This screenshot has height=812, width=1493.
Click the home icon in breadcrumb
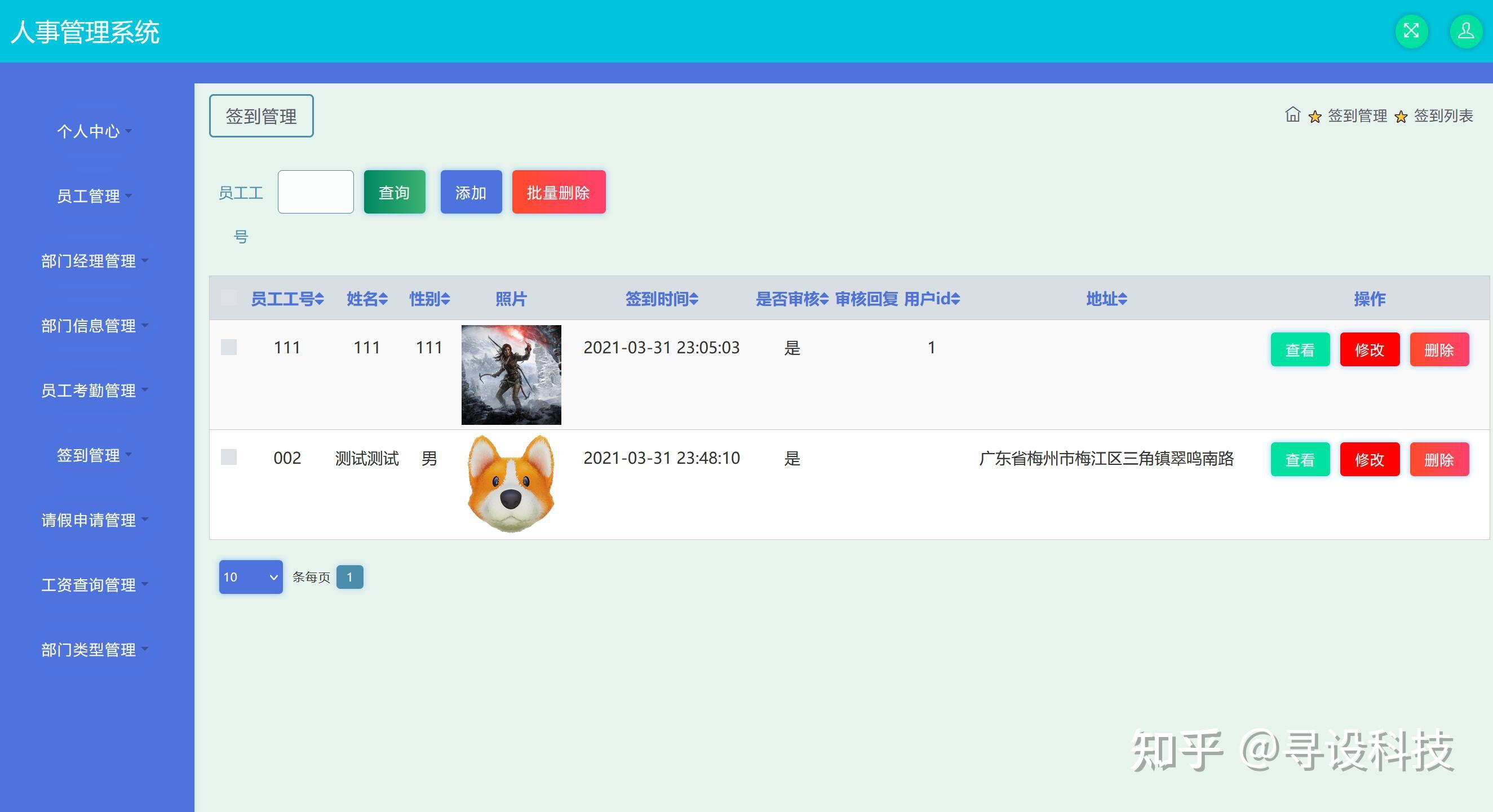coord(1292,115)
